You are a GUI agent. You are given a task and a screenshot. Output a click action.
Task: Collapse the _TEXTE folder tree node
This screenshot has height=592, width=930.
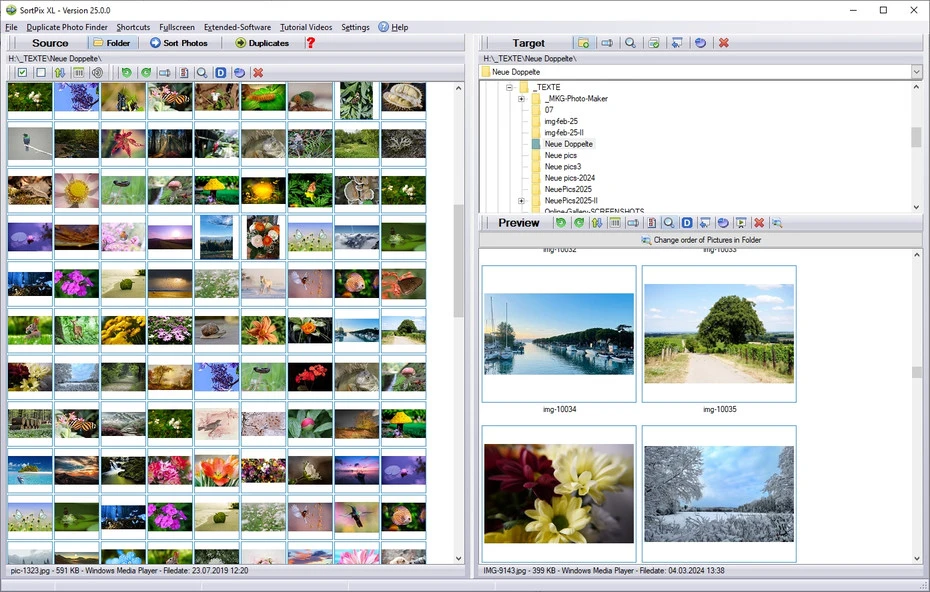click(509, 88)
